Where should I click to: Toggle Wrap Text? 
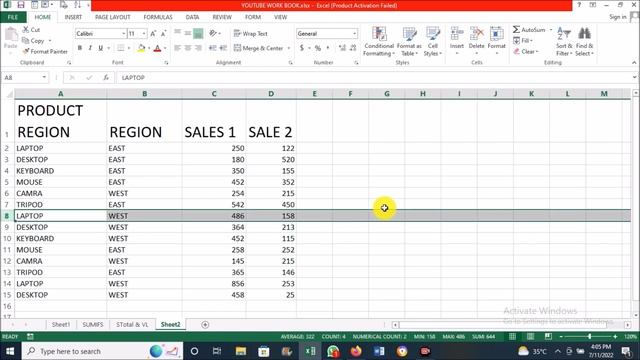coord(251,33)
